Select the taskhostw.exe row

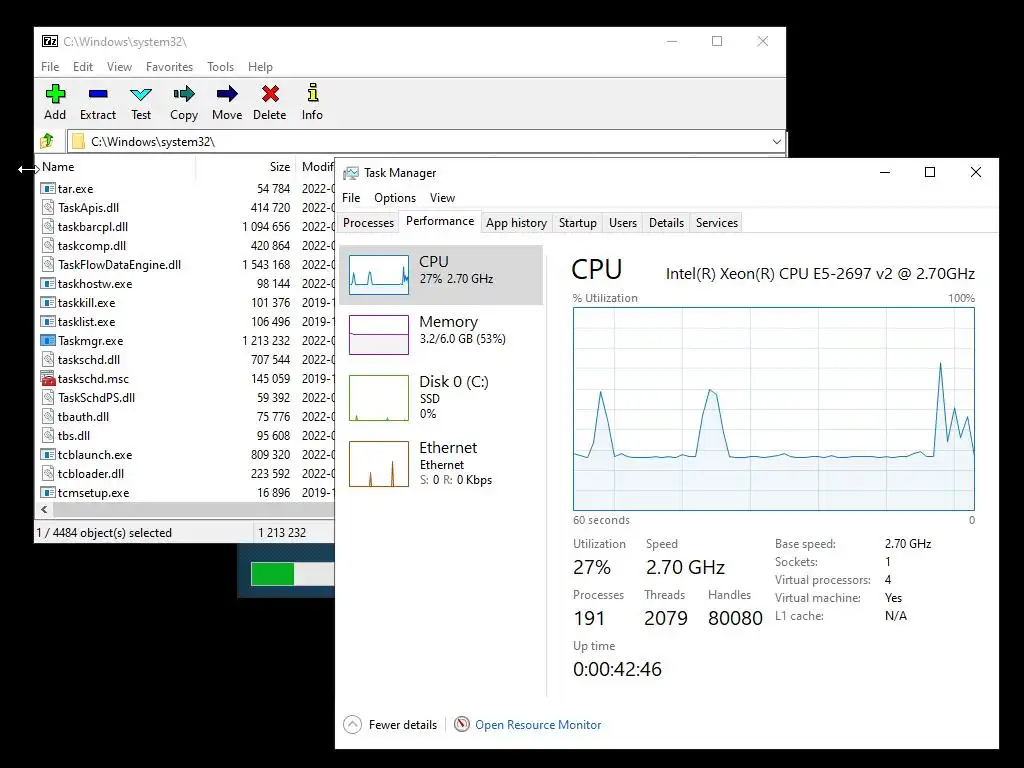[186, 284]
